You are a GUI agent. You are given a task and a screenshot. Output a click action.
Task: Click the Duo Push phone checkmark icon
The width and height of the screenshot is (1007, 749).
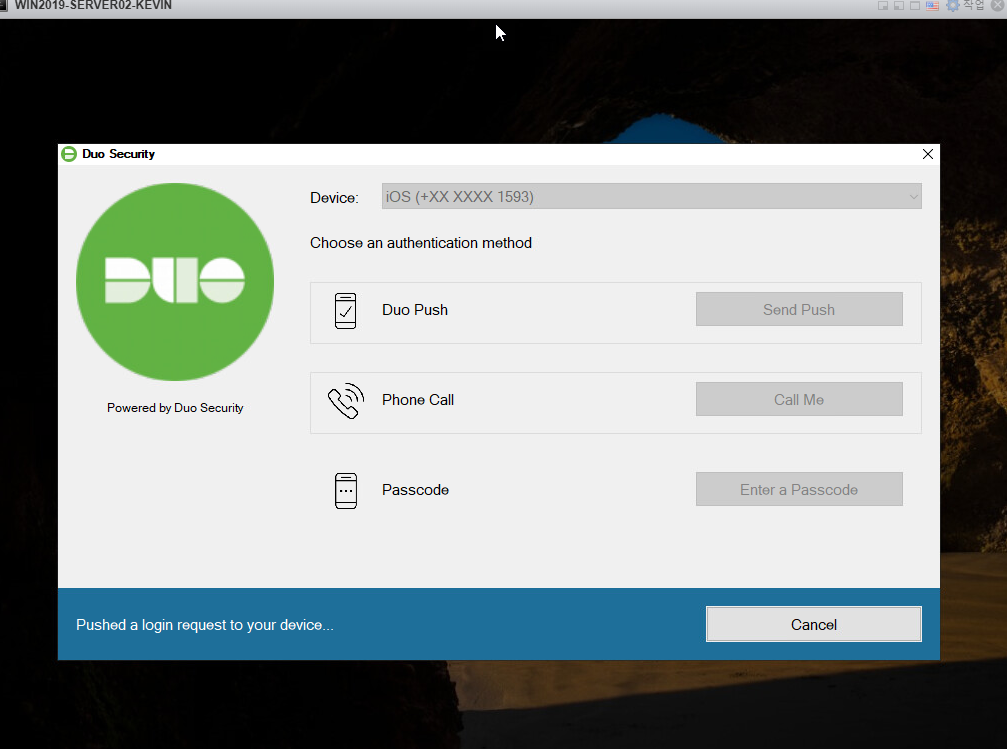[346, 311]
